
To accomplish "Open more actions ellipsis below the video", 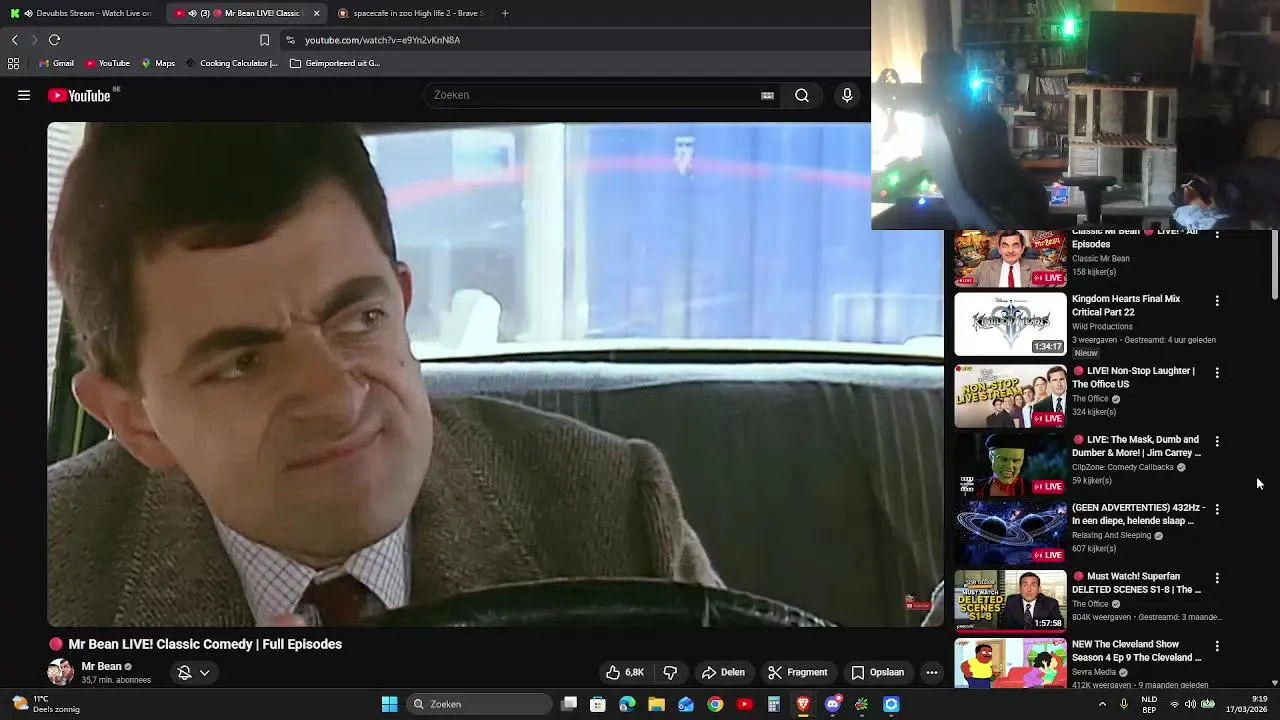I will (932, 672).
